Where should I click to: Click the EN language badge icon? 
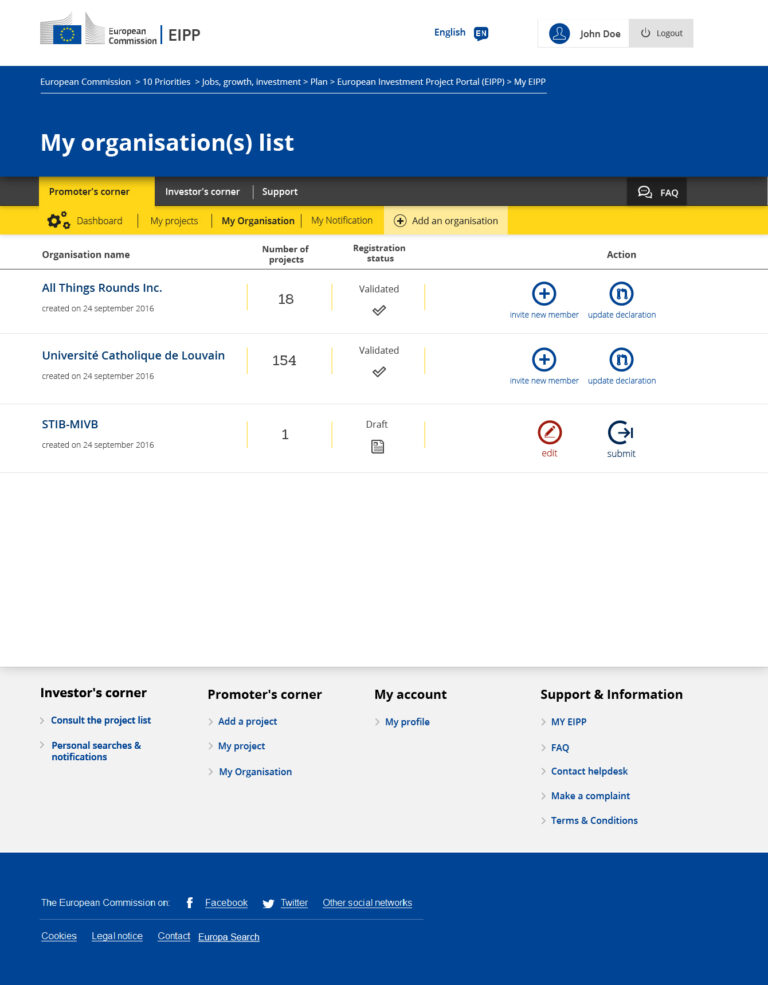(481, 33)
